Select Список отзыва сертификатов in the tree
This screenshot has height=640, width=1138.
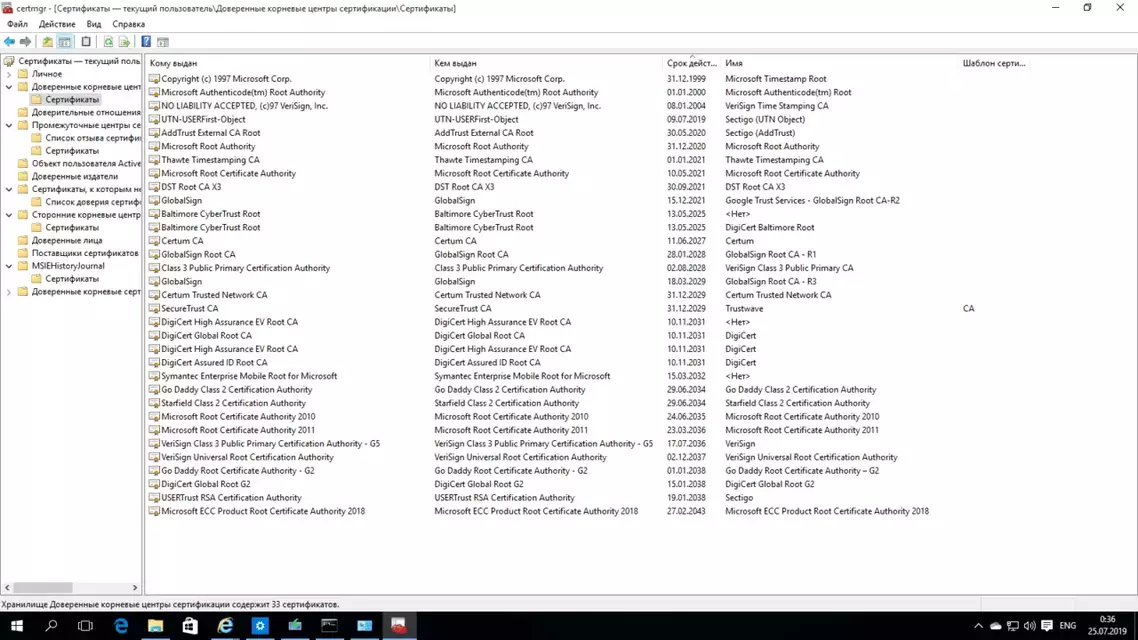click(93, 138)
